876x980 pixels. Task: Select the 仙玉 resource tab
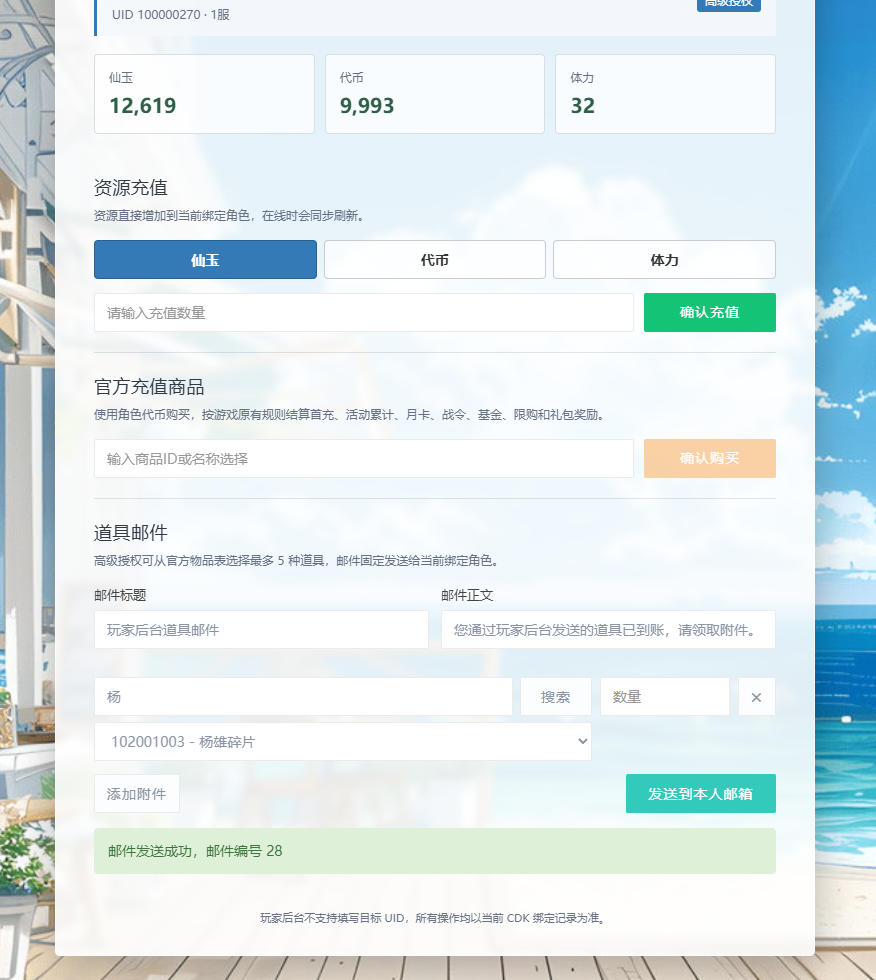tap(205, 259)
